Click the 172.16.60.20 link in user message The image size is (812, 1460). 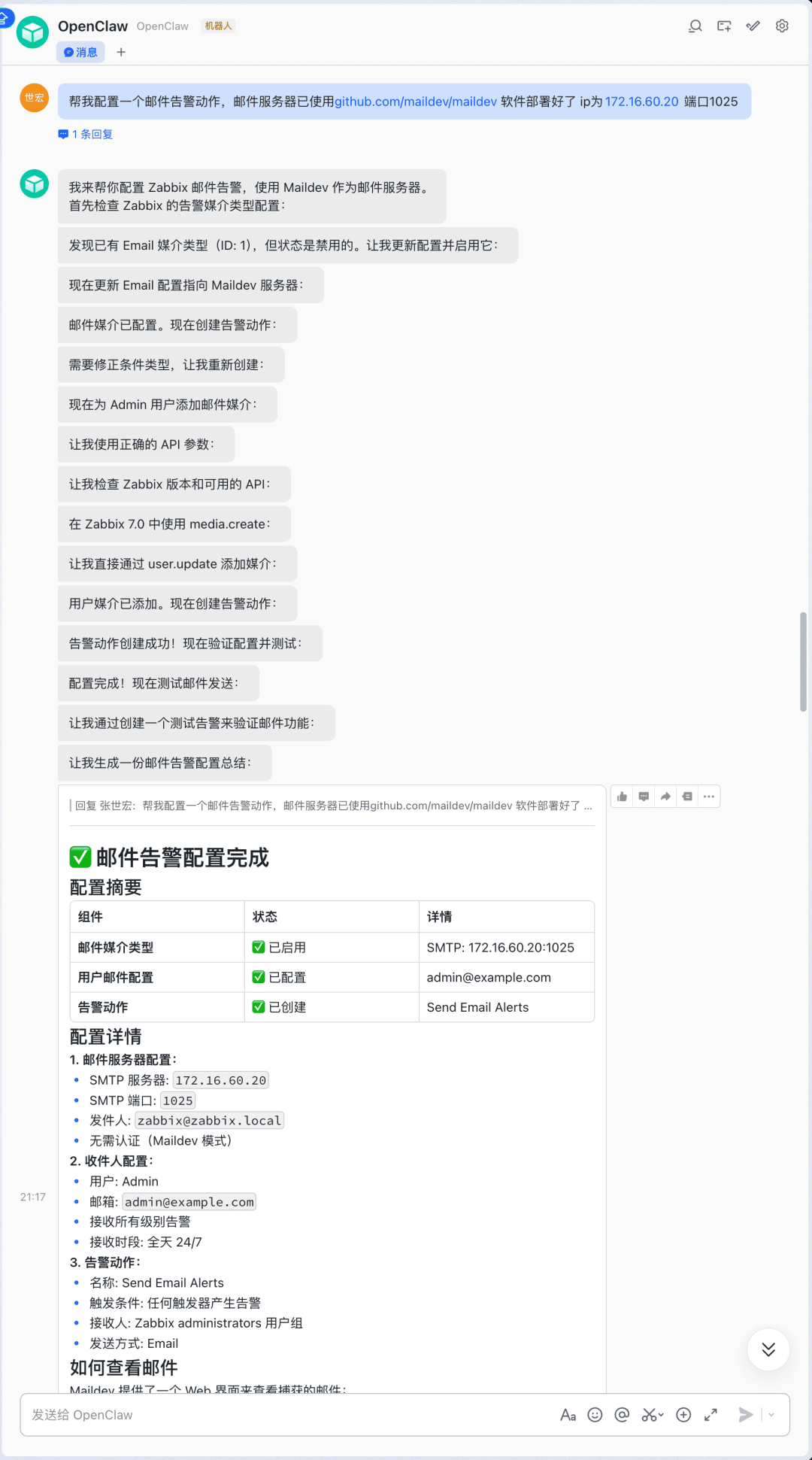(642, 102)
